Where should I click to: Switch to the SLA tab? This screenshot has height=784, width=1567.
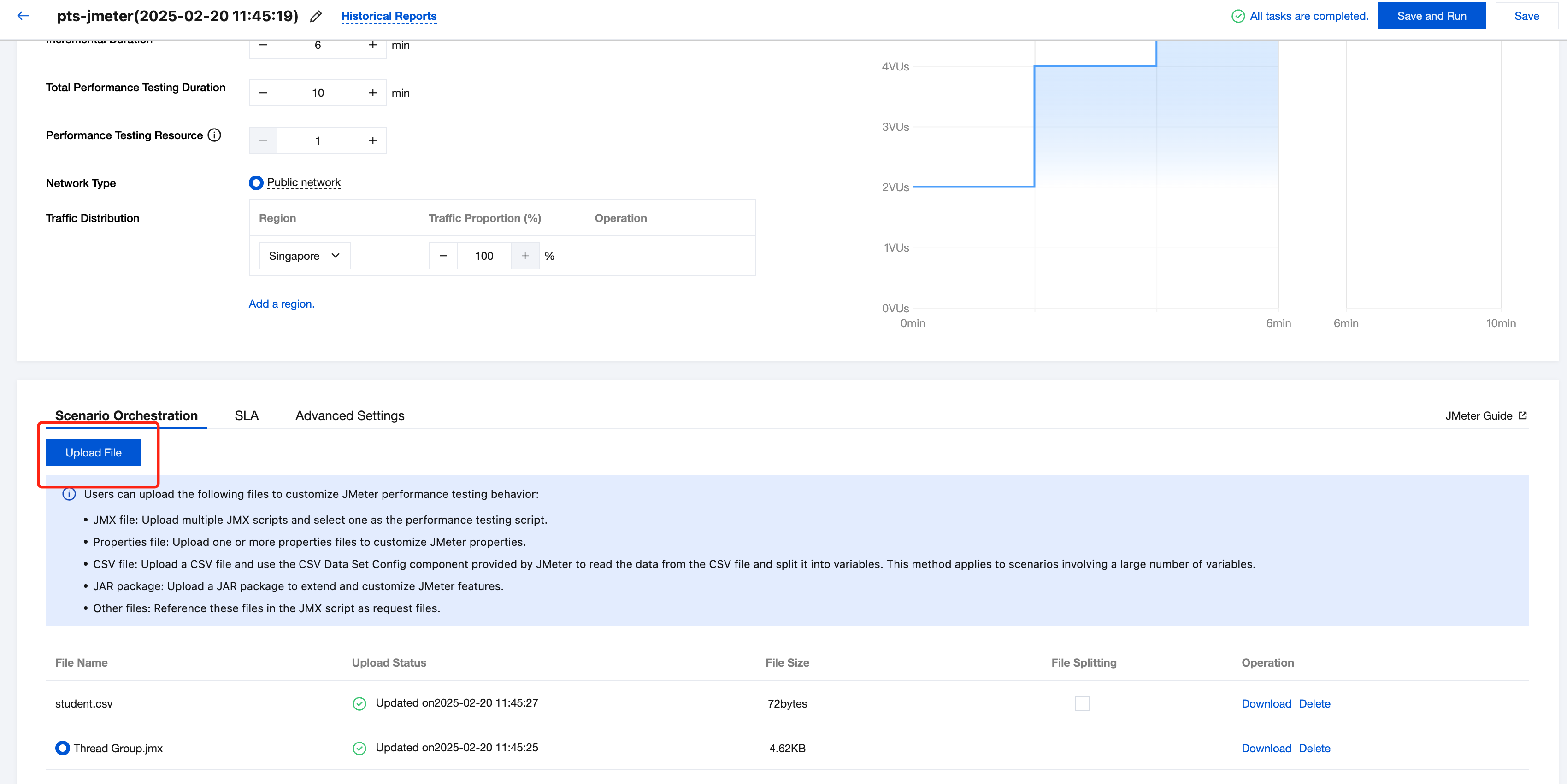point(247,415)
